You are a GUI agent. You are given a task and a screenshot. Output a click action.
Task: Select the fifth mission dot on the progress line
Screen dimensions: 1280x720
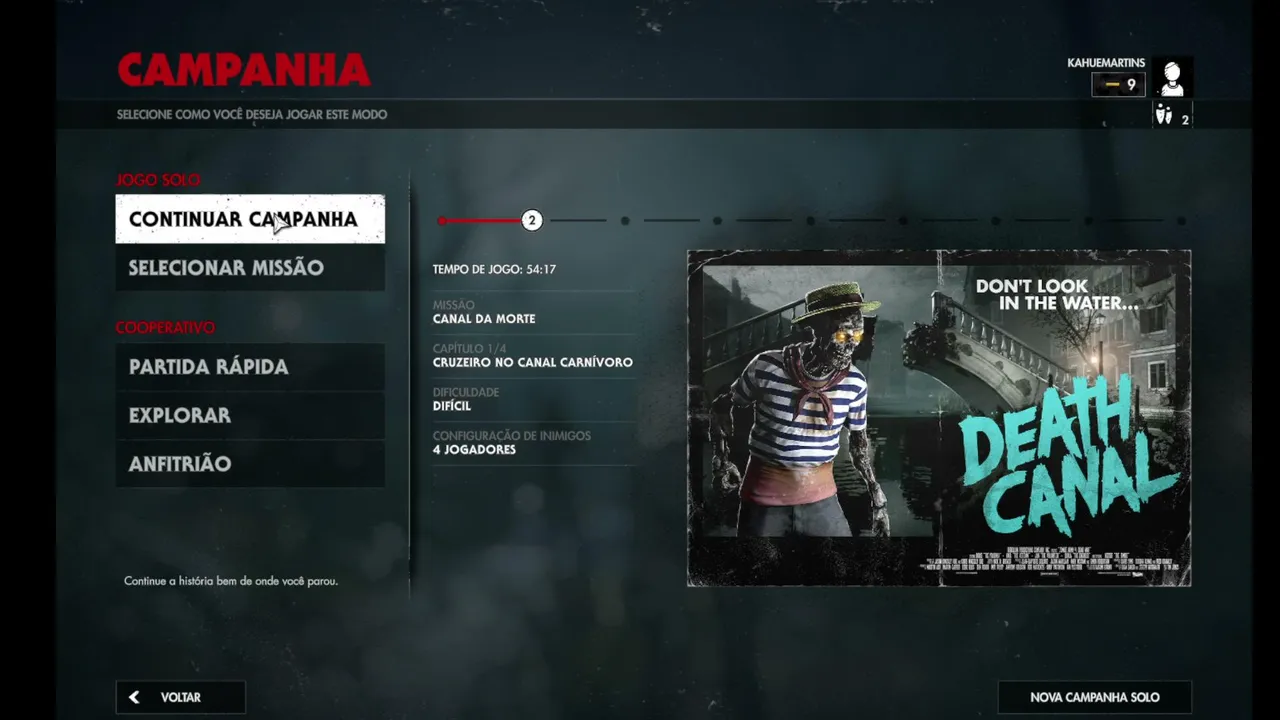coord(810,220)
